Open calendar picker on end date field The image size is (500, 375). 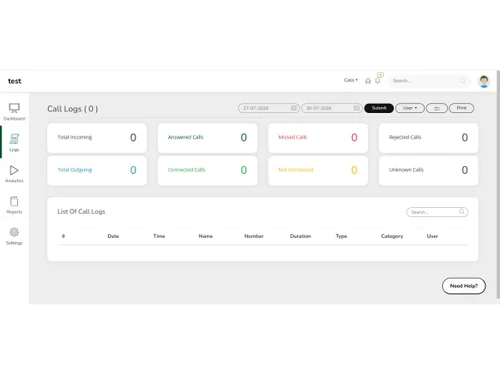[357, 108]
